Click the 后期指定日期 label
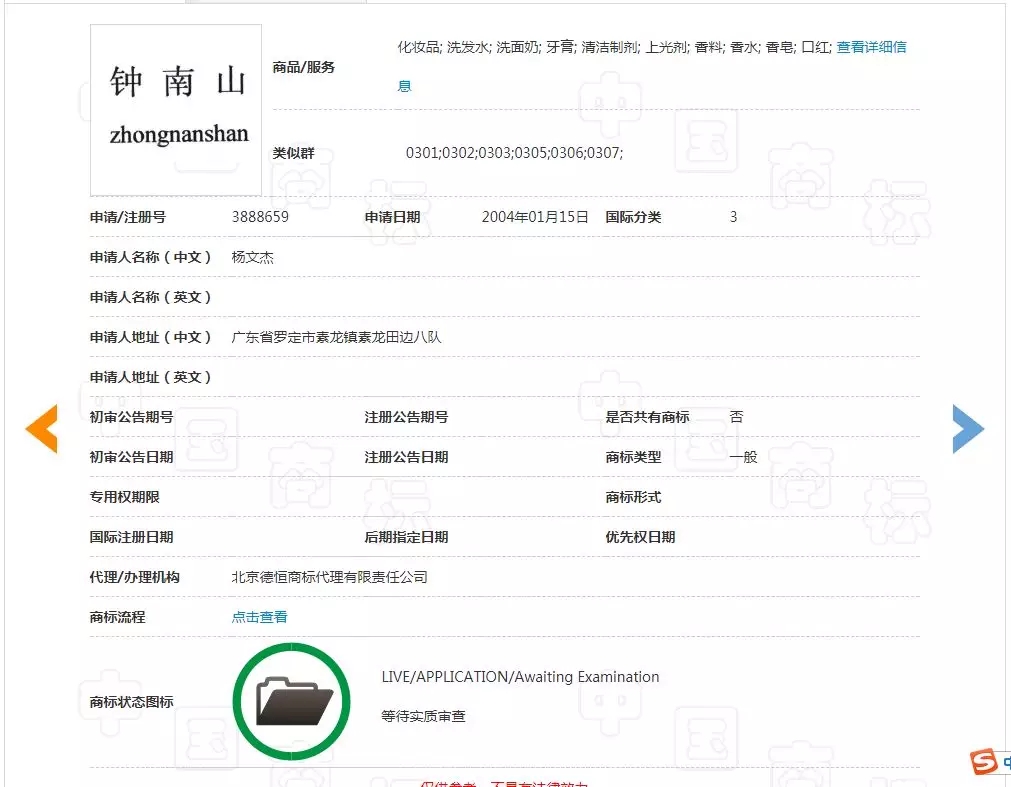Viewport: 1011px width, 787px height. click(406, 537)
